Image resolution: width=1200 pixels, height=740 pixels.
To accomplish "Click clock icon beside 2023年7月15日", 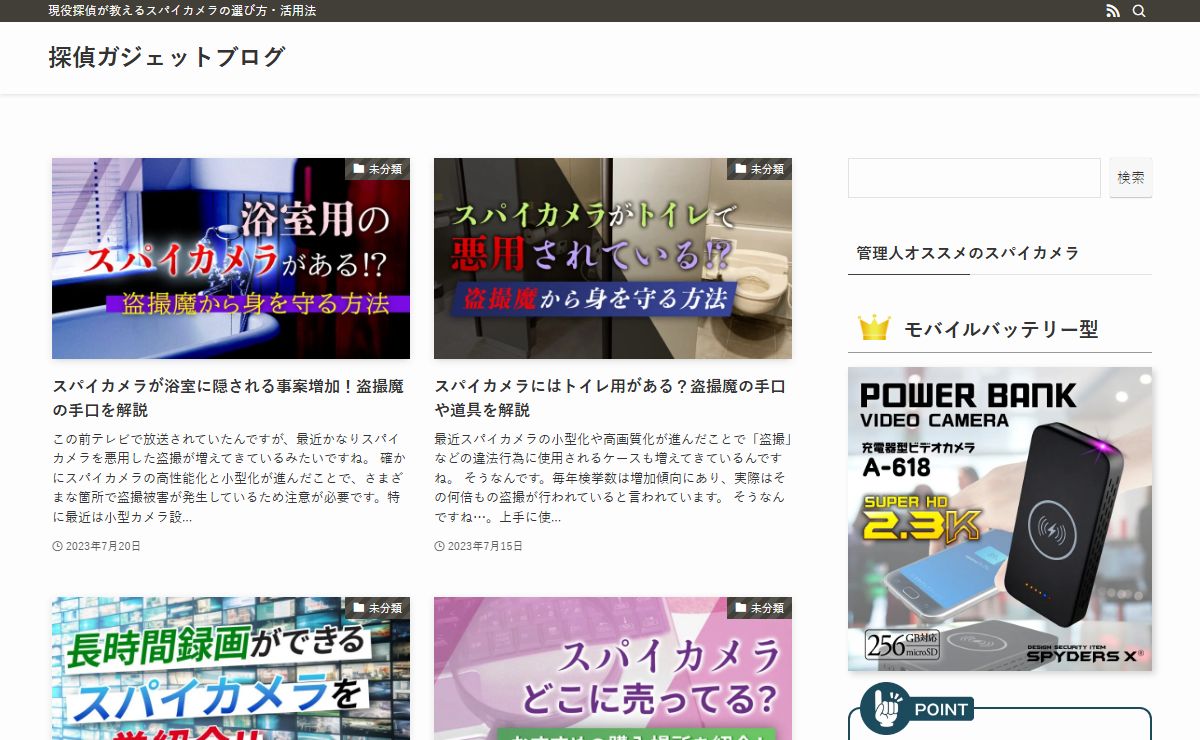I will point(439,546).
